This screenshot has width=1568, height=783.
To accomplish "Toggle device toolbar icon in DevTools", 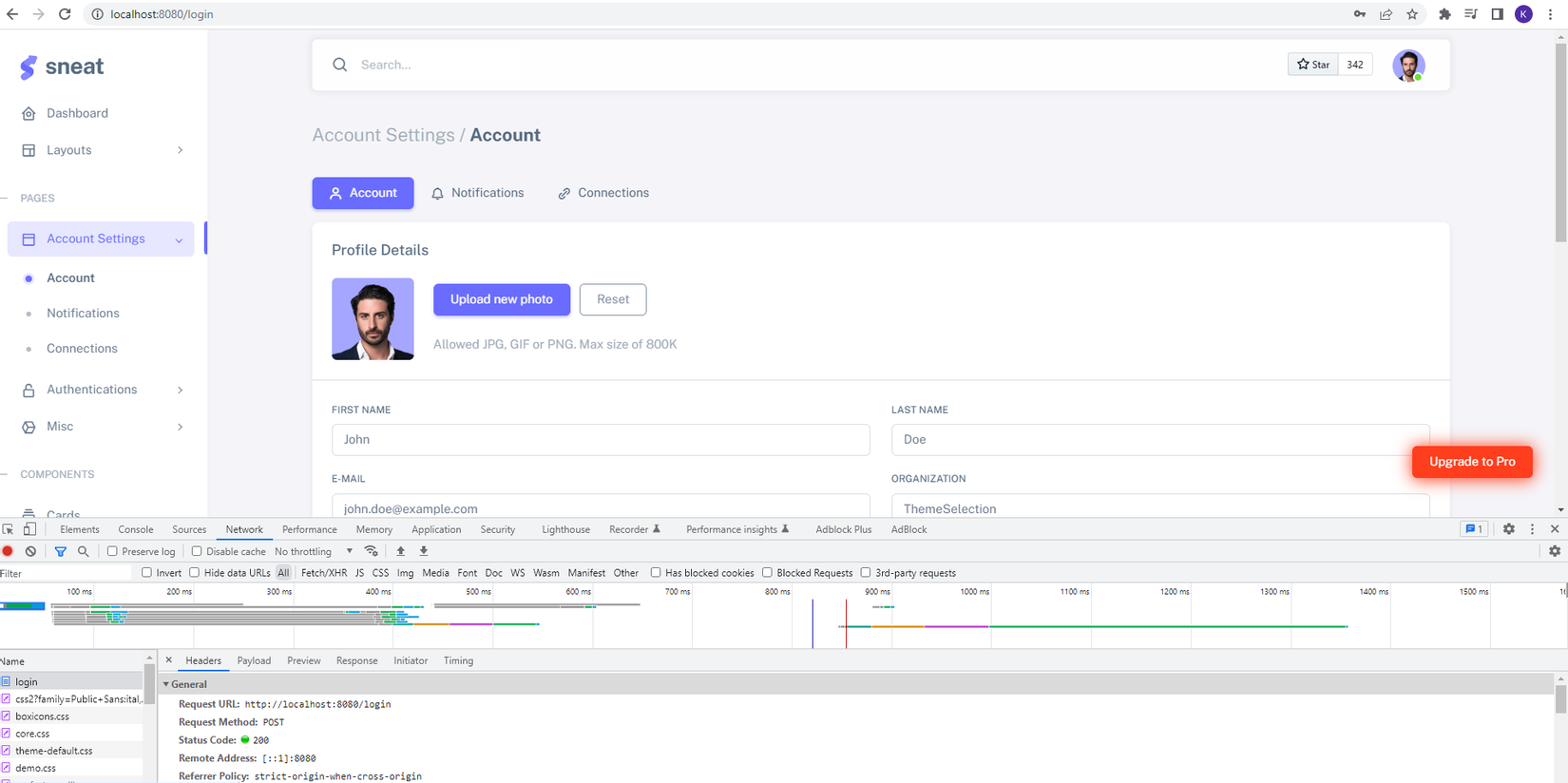I will (29, 529).
